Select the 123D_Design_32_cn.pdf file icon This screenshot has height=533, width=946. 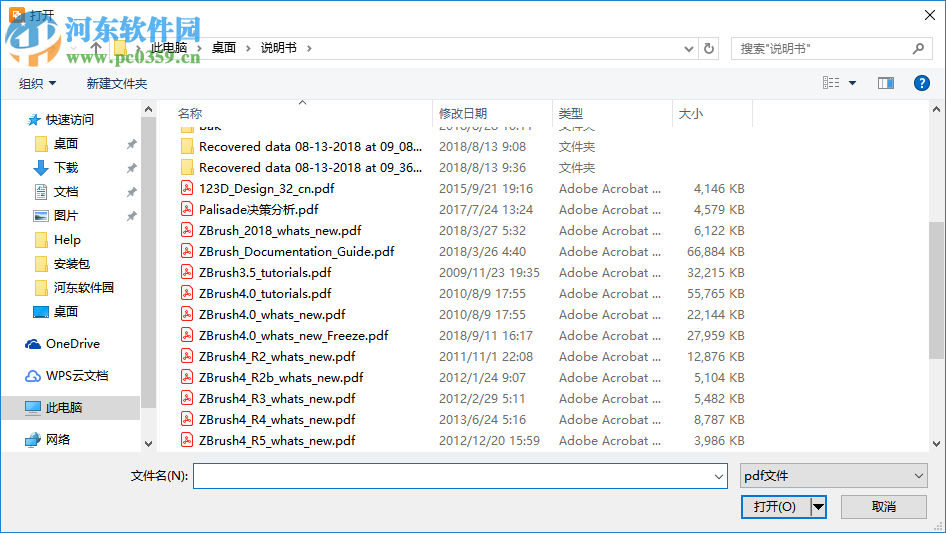(187, 188)
